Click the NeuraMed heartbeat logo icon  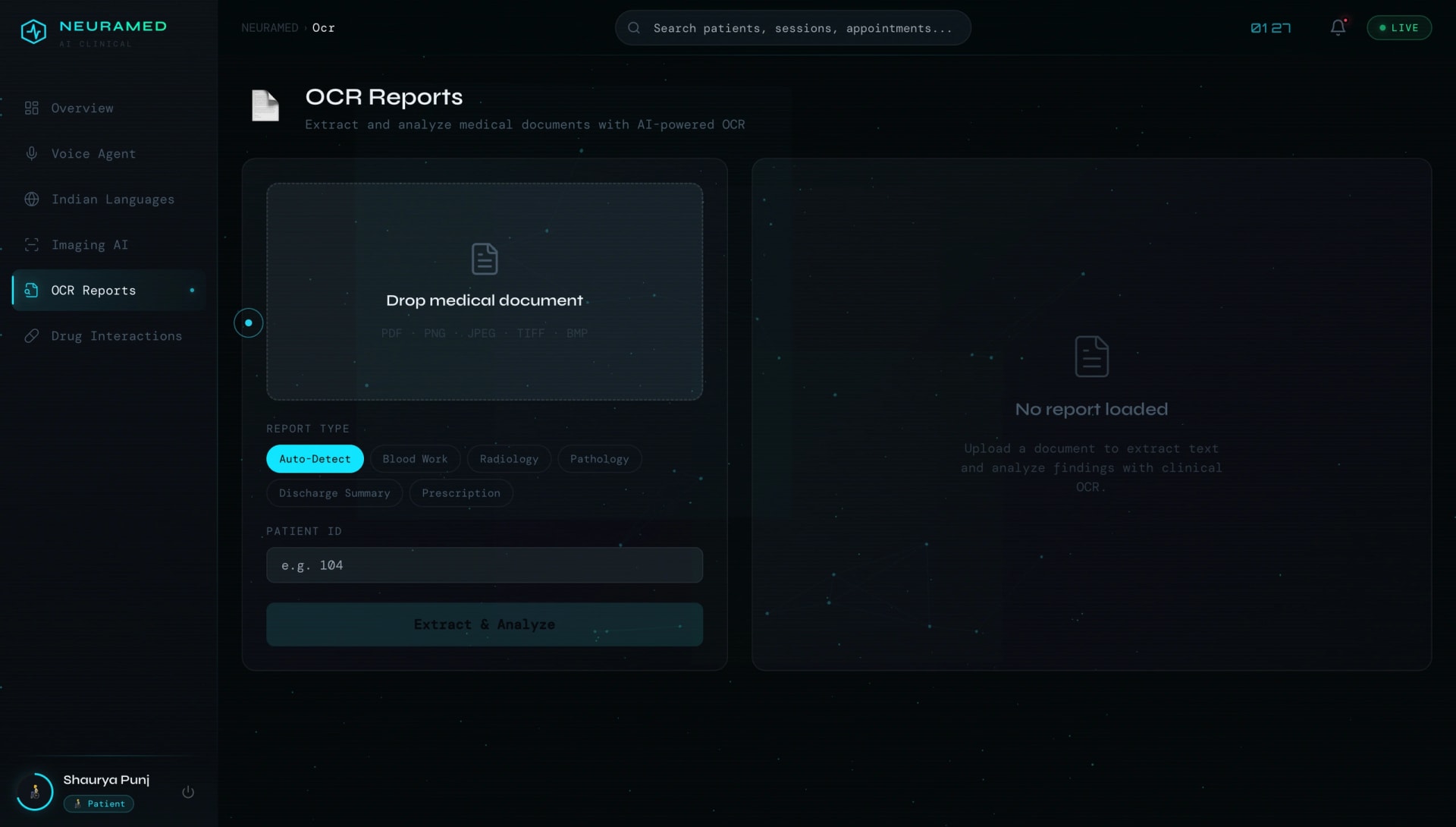click(33, 31)
